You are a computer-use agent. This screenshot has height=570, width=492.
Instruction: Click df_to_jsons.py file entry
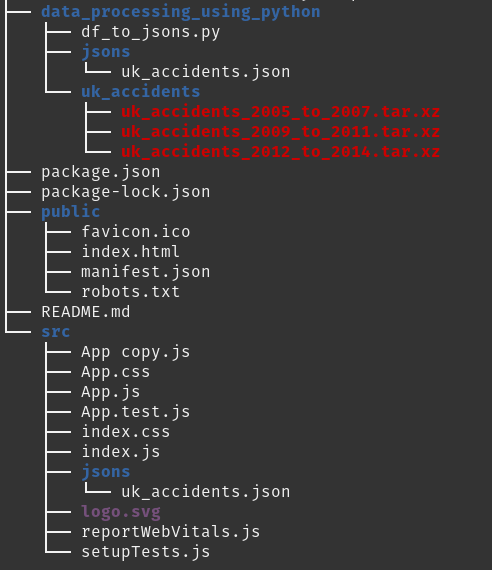pos(151,32)
